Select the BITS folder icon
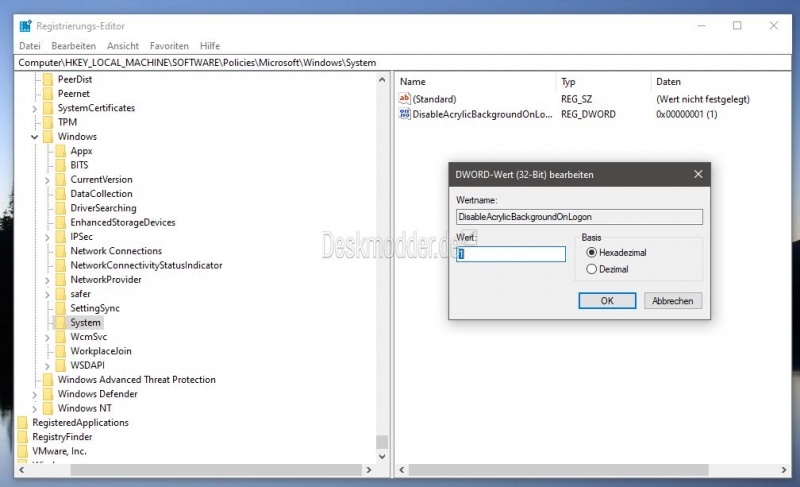Viewport: 800px width, 487px height. 61,165
